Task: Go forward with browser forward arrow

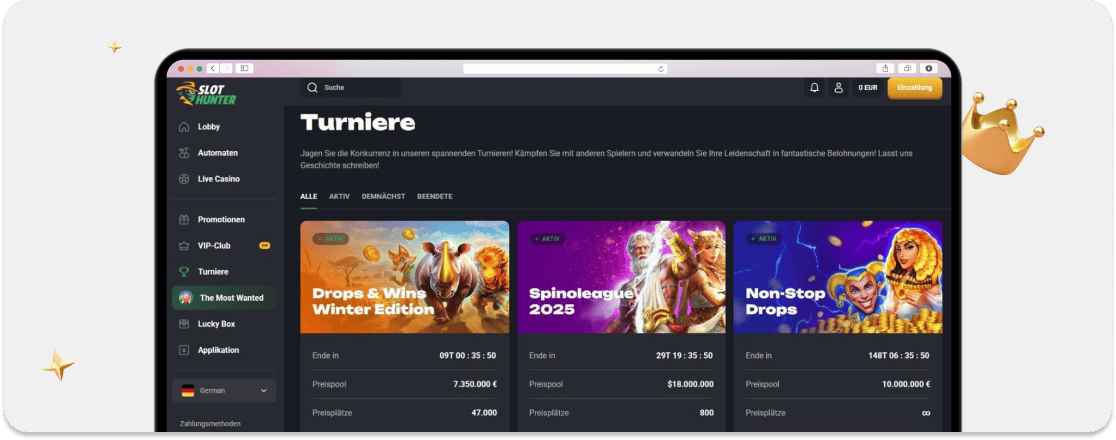Action: pos(226,68)
